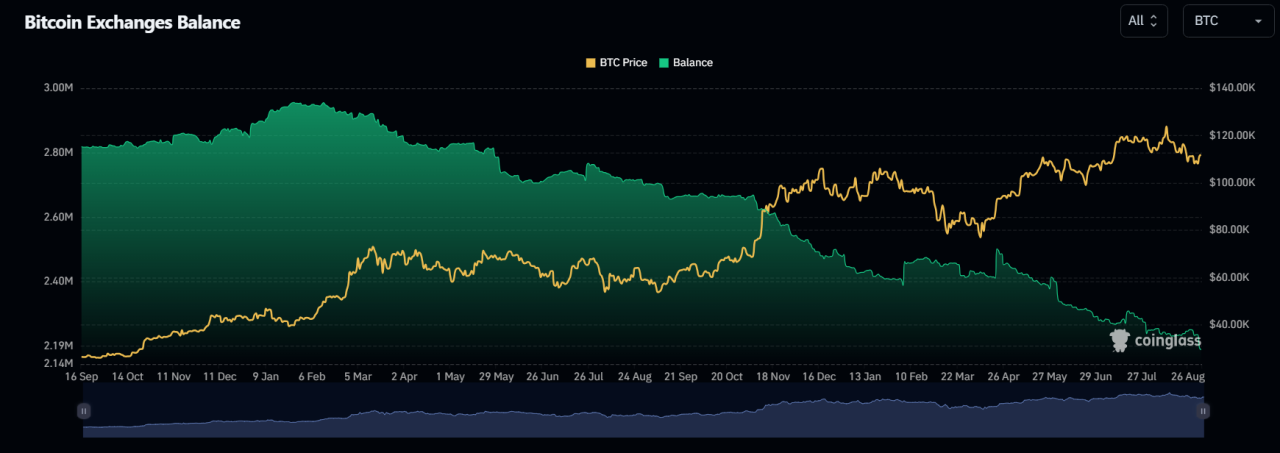This screenshot has height=453, width=1280.
Task: Click the left range slider handle
Action: pos(84,410)
